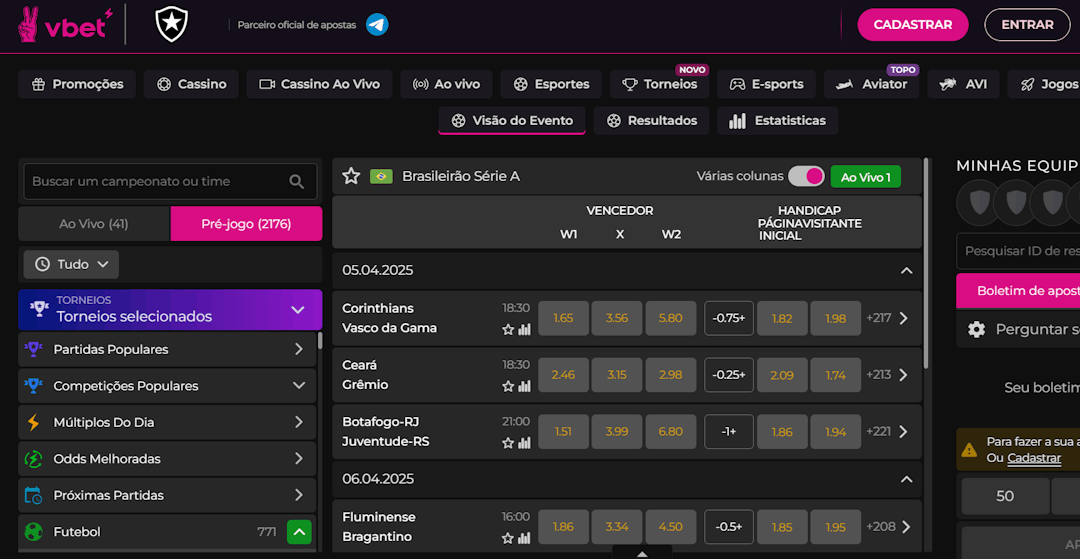Select Grêmio win odds 2.98

(x=671, y=375)
